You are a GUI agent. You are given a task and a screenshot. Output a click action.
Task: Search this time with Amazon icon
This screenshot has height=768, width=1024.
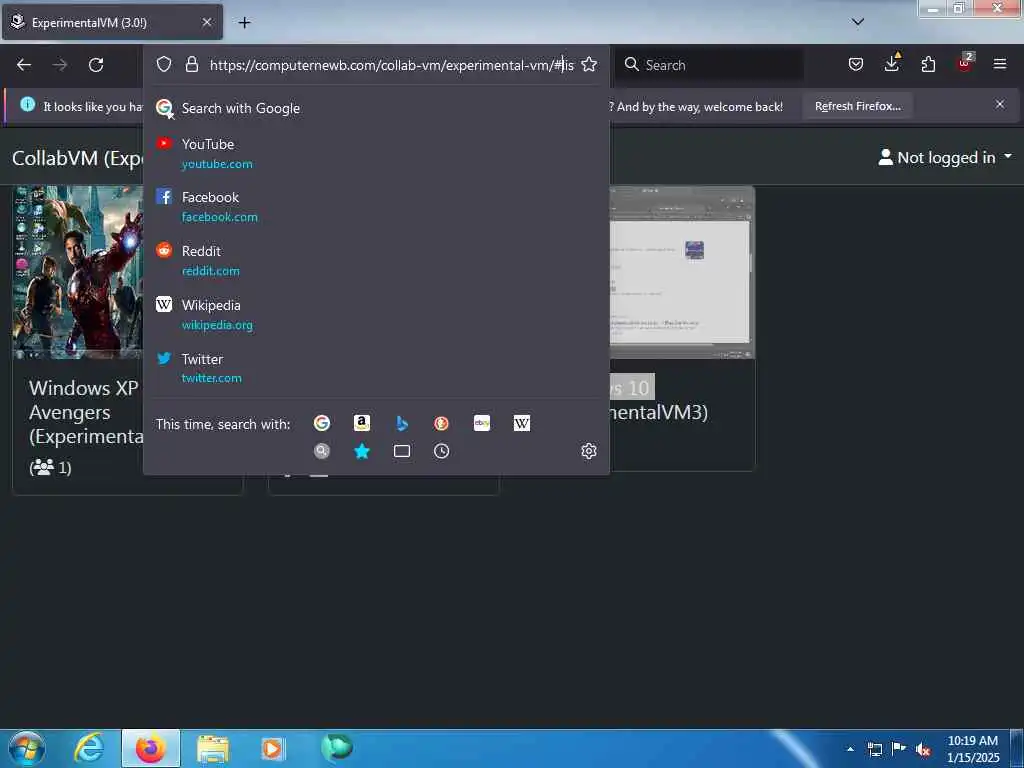(x=362, y=423)
